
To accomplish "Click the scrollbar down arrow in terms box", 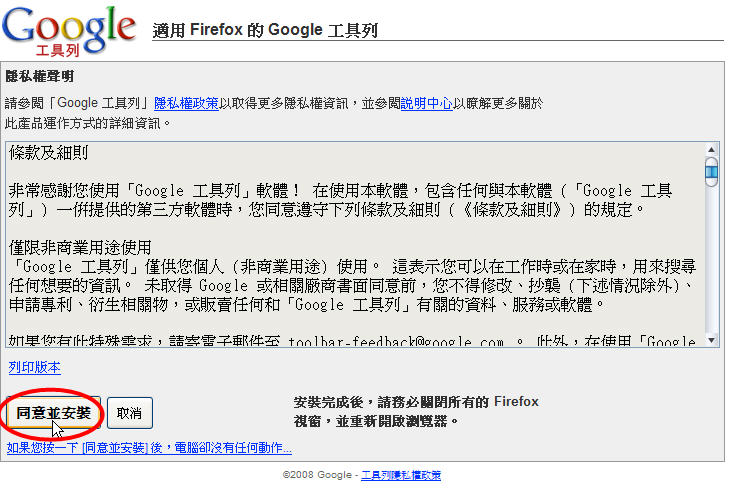I will click(711, 340).
